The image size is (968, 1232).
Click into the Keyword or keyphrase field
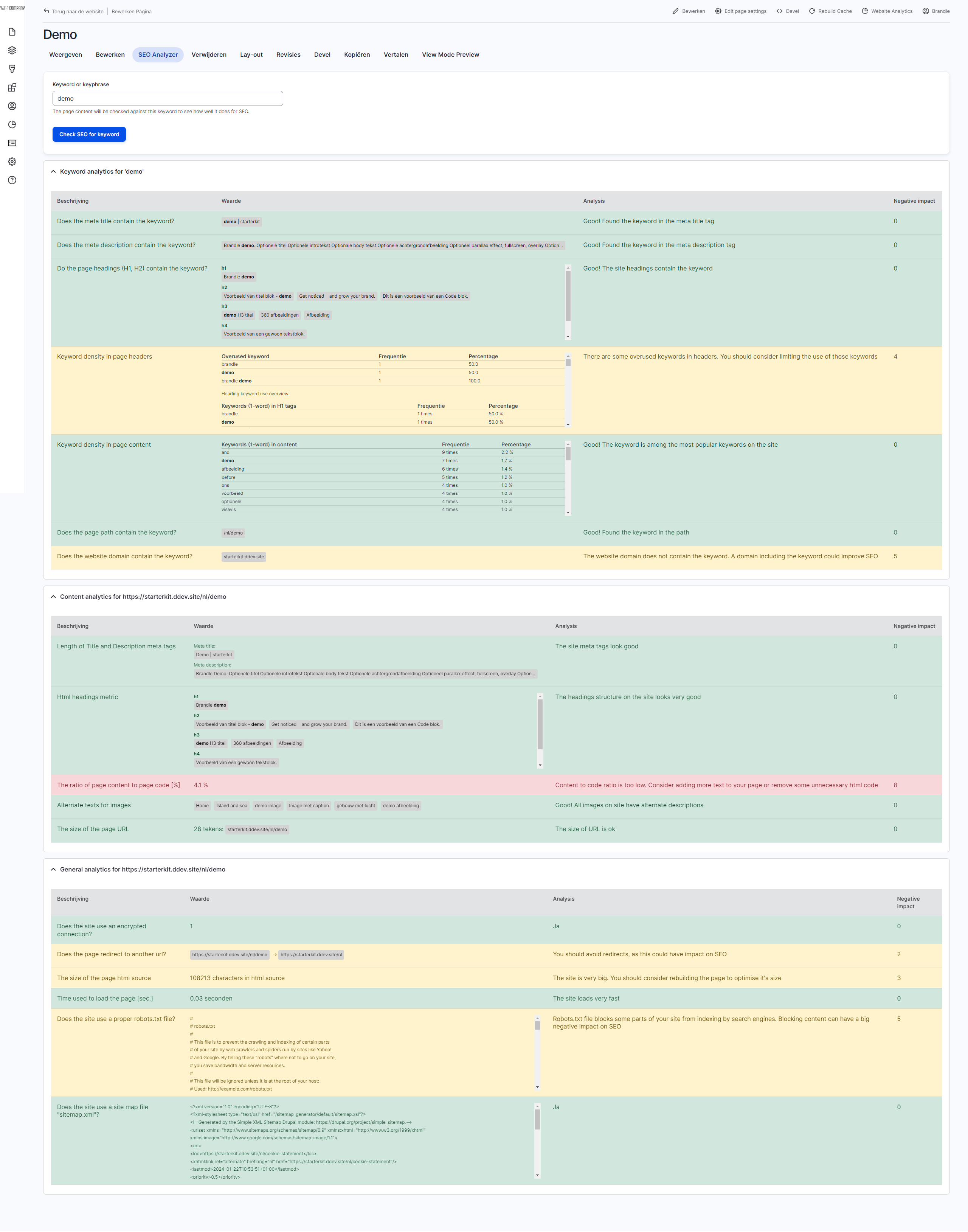[x=167, y=99]
